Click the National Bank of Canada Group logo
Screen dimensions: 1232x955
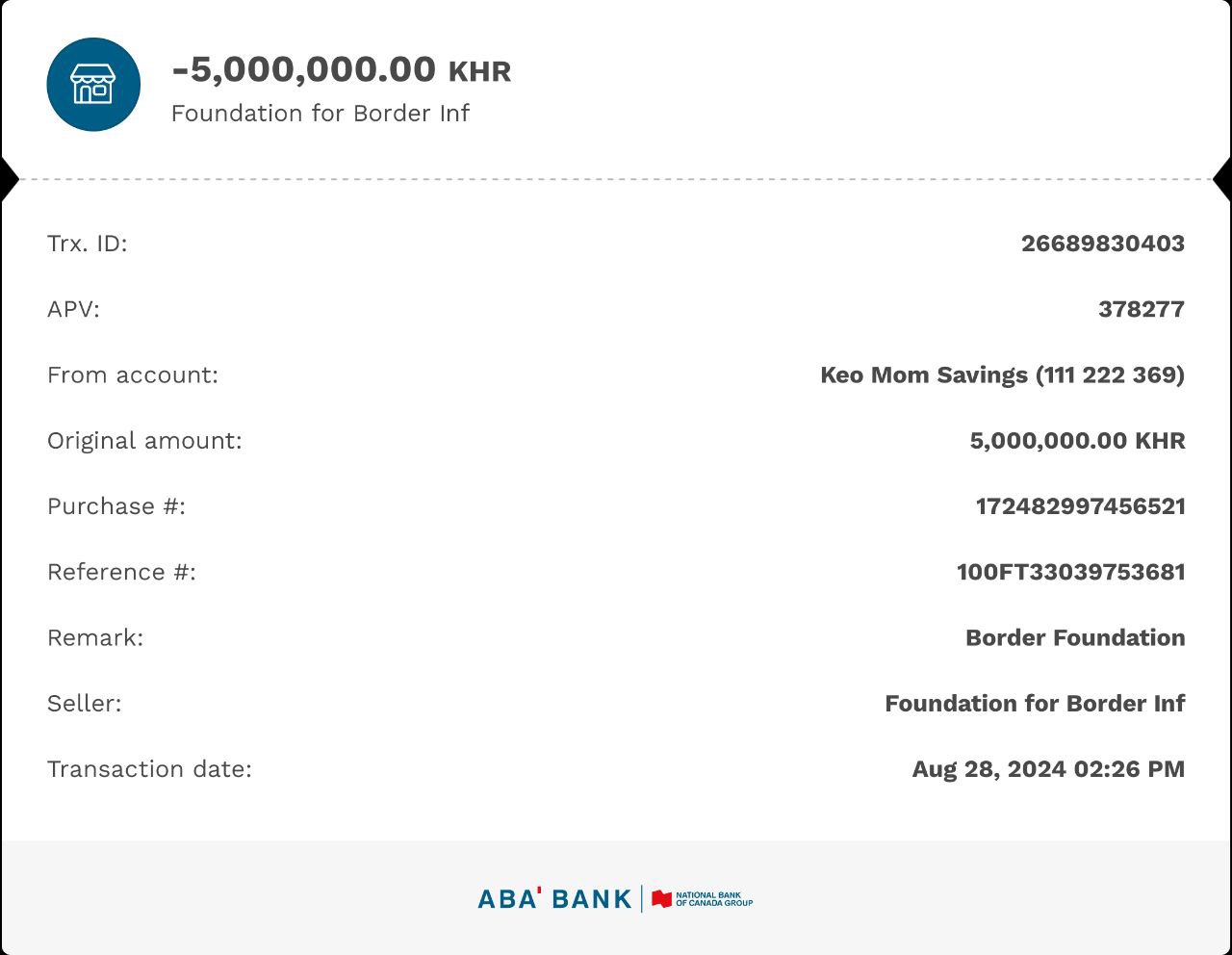pyautogui.click(x=703, y=899)
